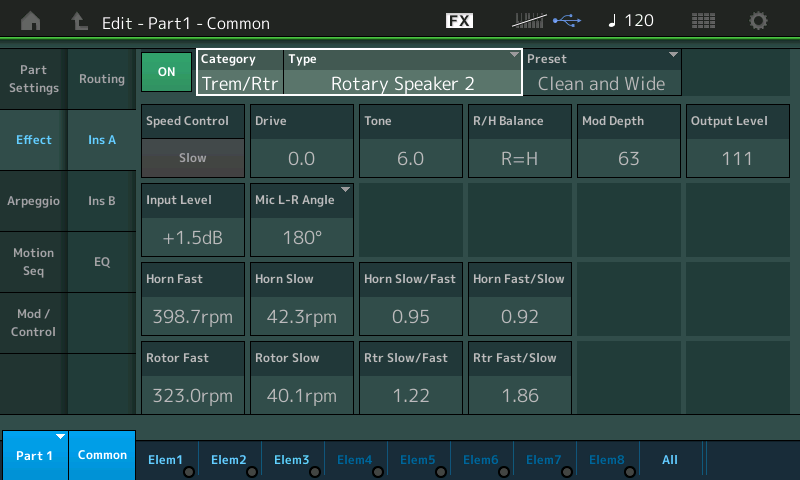Open the Live Set grid icon
Viewport: 800px width, 480px height.
(703, 21)
